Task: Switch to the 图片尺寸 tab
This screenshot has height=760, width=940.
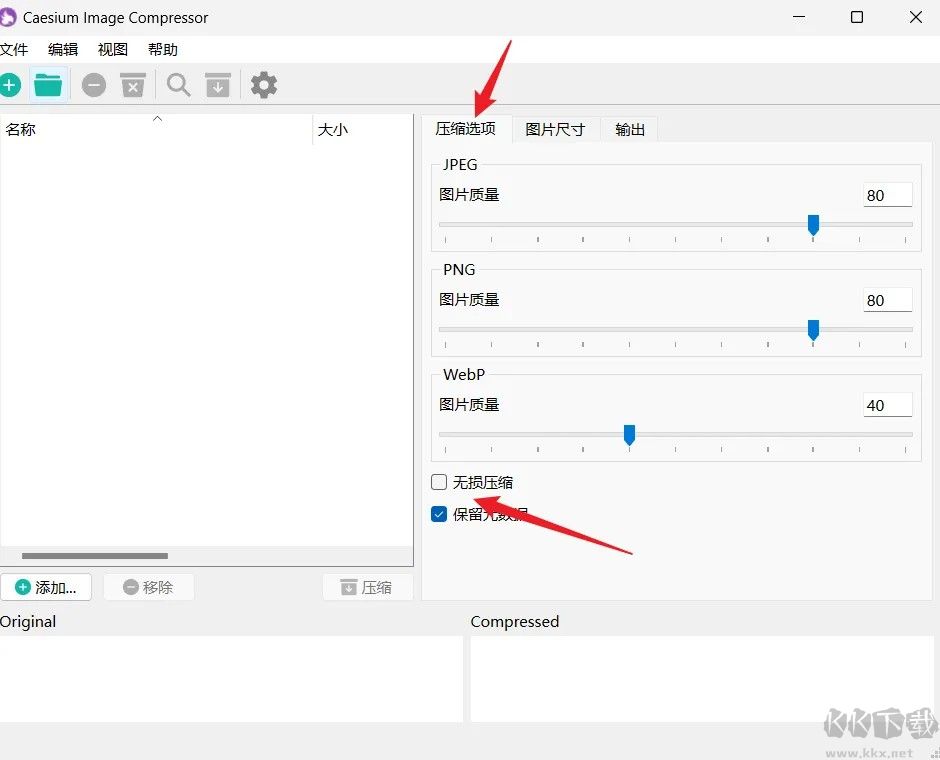Action: point(555,128)
